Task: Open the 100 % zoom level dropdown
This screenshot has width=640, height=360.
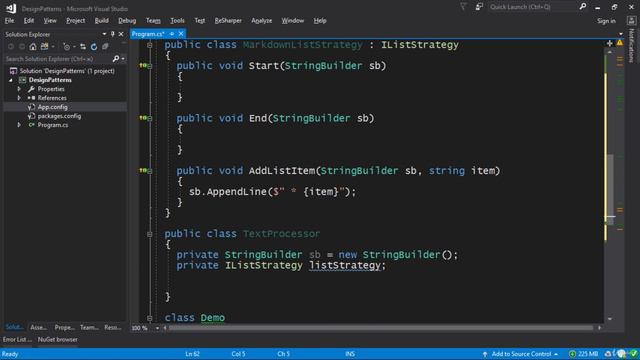Action: [157, 328]
